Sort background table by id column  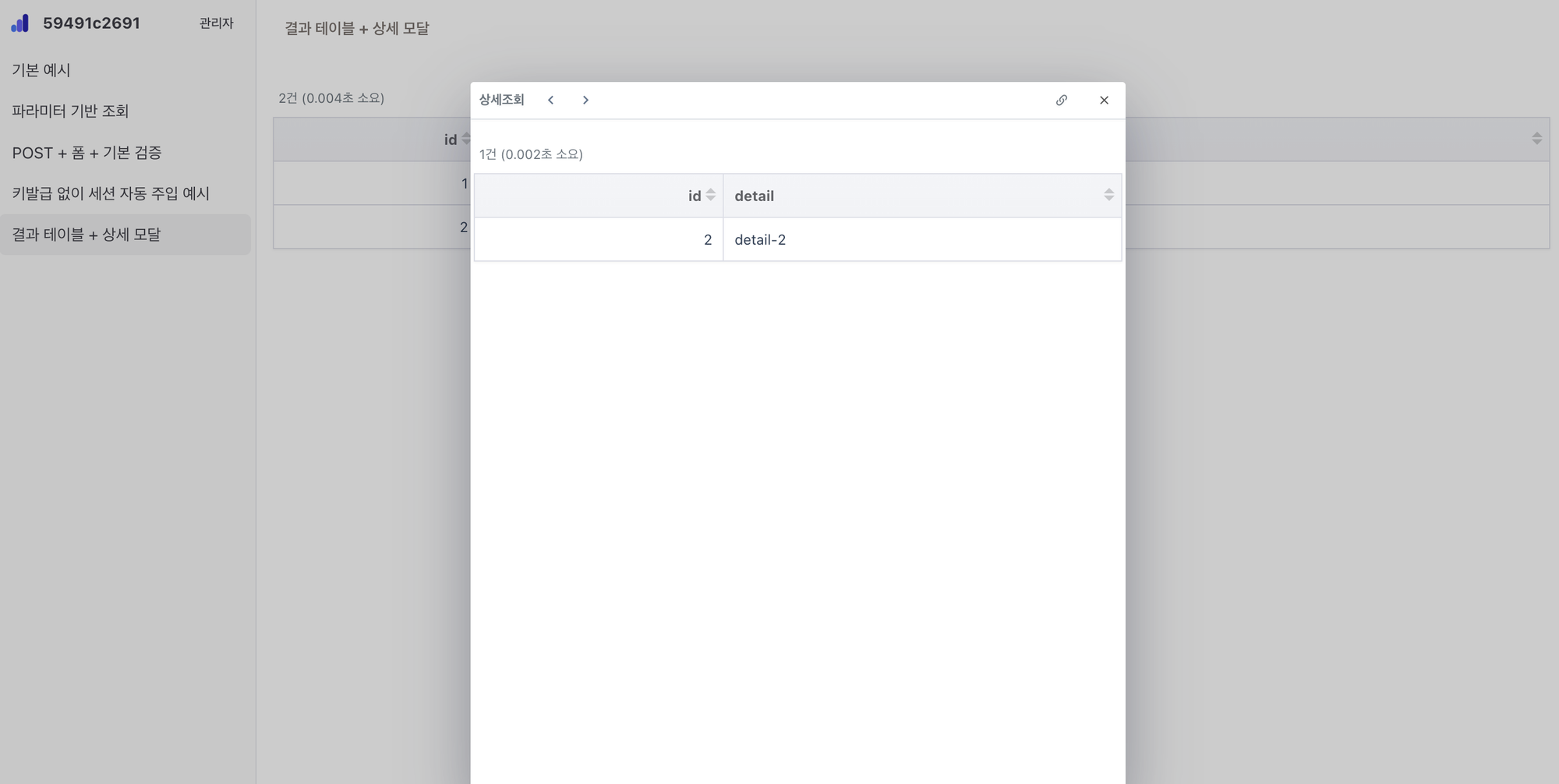465,139
